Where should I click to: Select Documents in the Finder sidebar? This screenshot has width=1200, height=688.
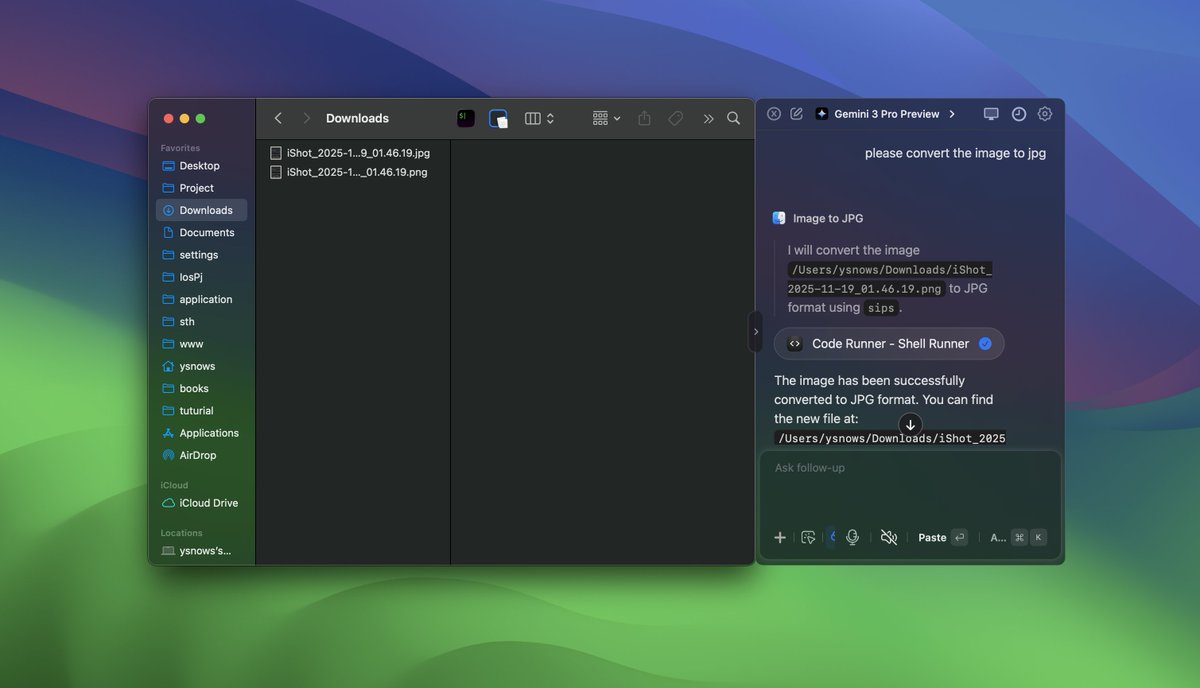click(x=206, y=232)
